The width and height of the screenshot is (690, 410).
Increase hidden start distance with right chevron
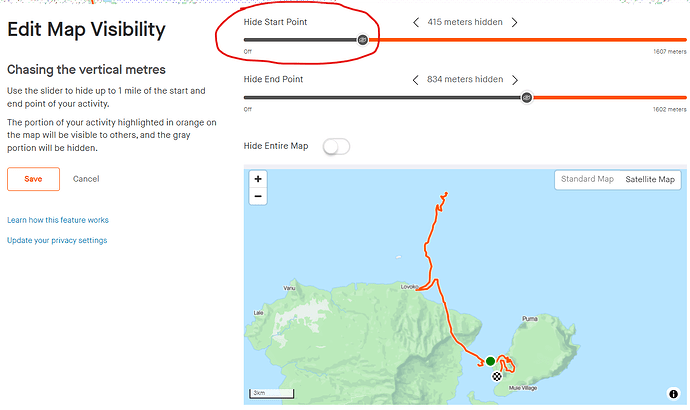click(514, 22)
